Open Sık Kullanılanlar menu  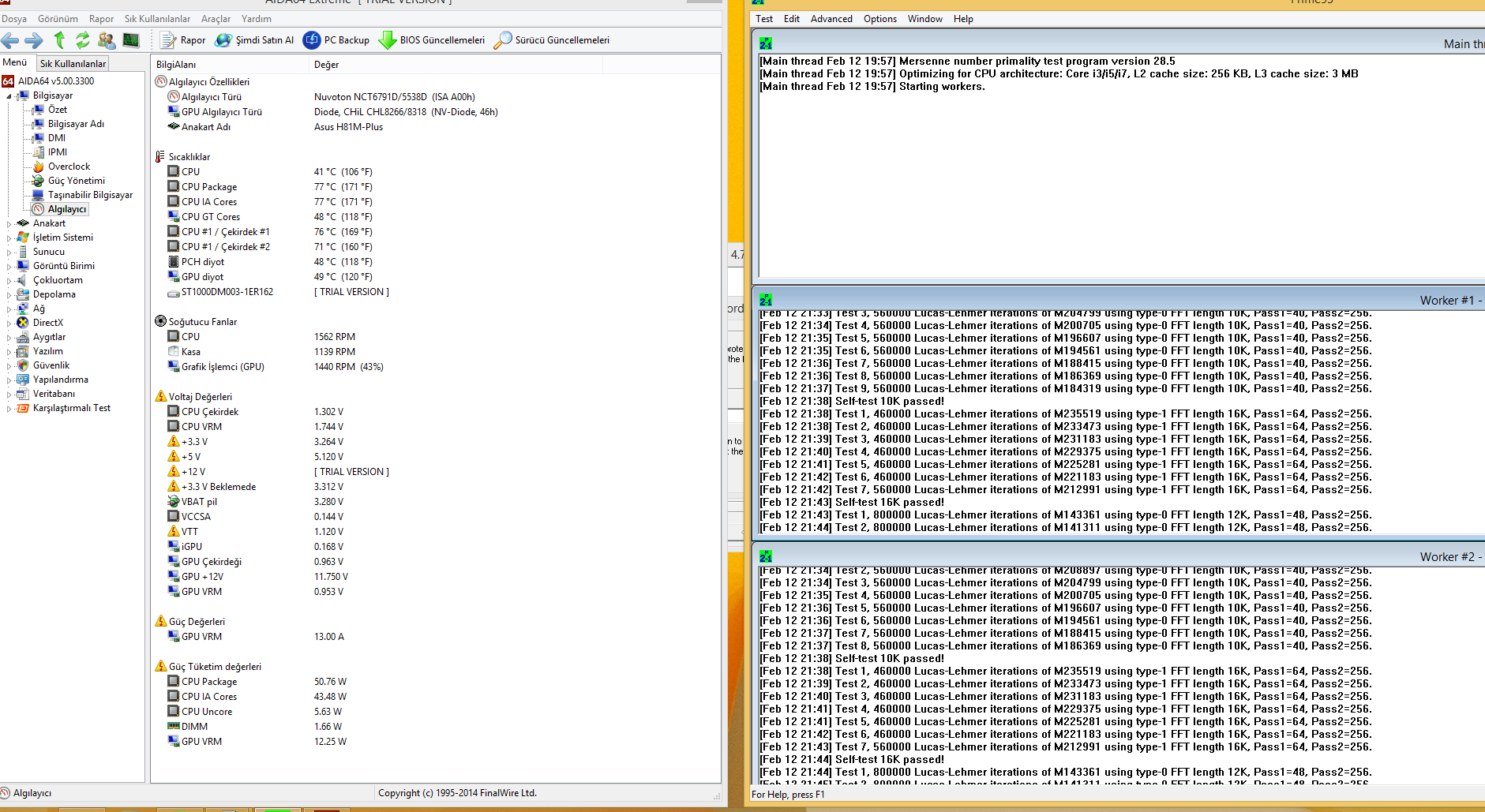[x=157, y=19]
